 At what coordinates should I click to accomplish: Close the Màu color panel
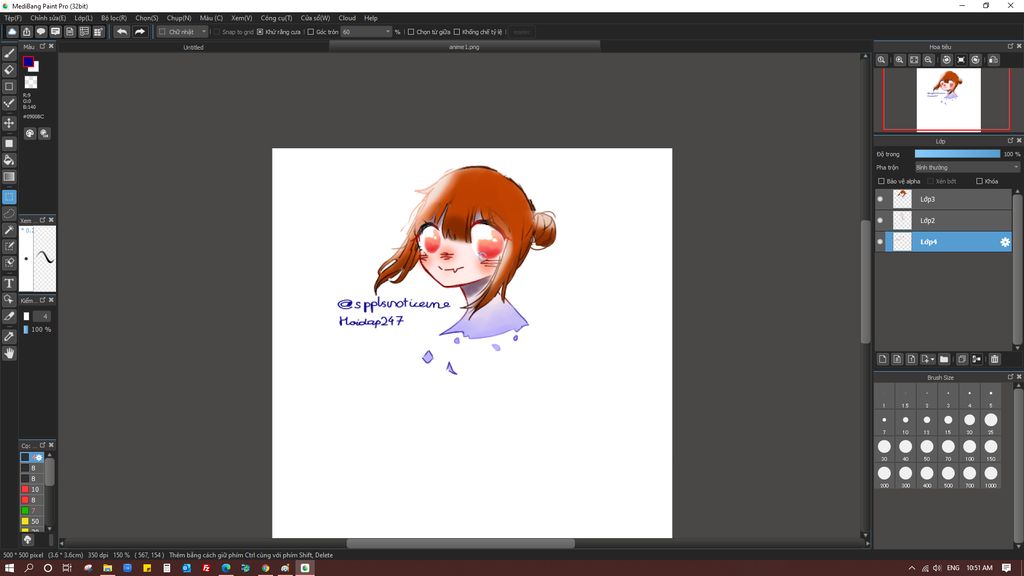52,46
